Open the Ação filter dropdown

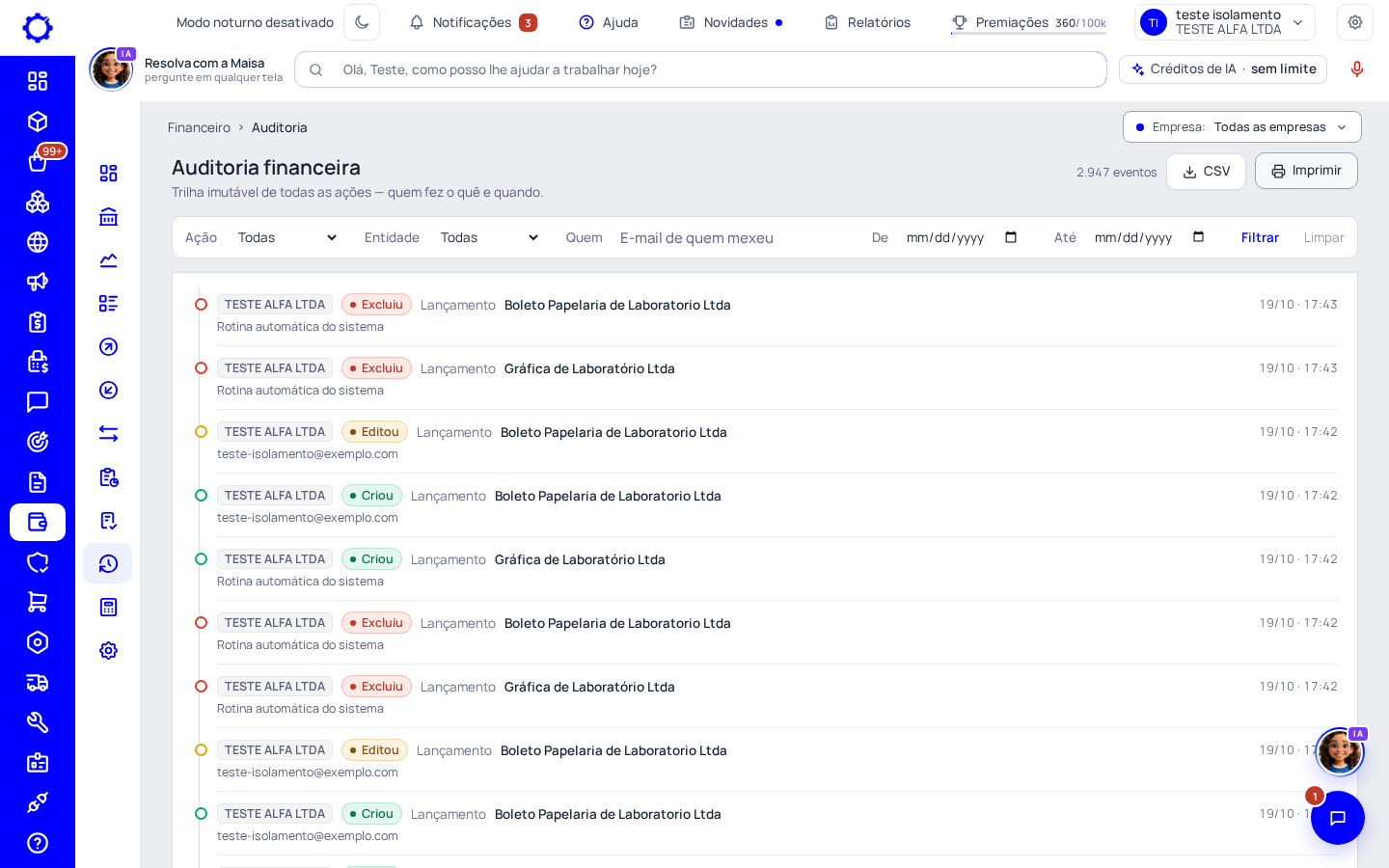286,237
